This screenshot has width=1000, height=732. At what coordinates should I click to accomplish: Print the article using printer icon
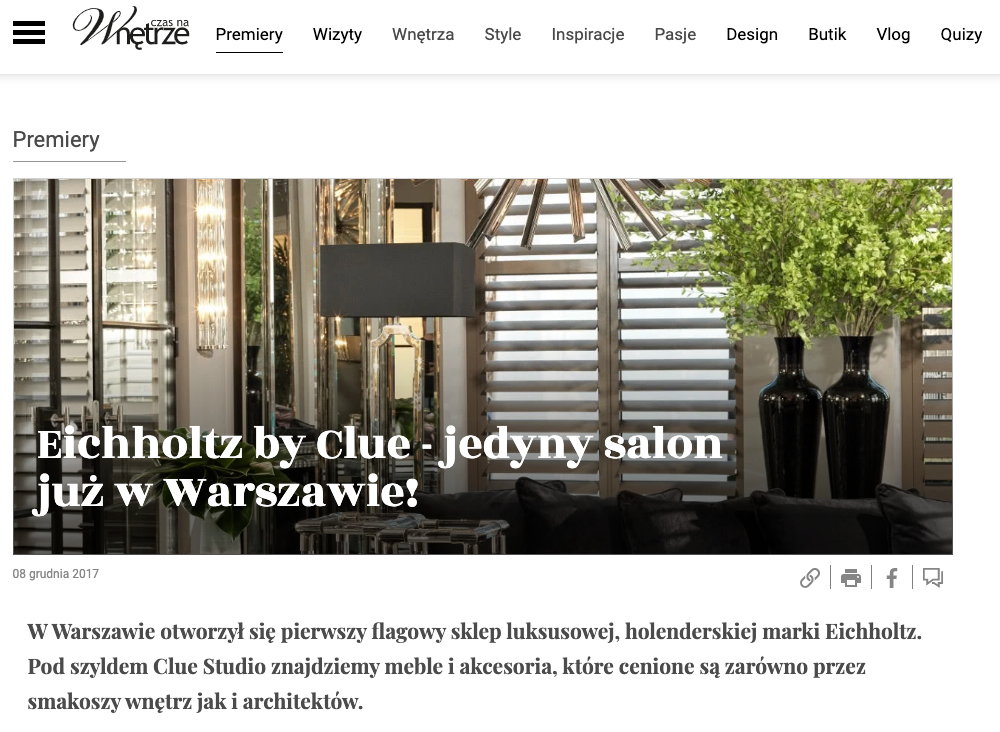[x=851, y=578]
